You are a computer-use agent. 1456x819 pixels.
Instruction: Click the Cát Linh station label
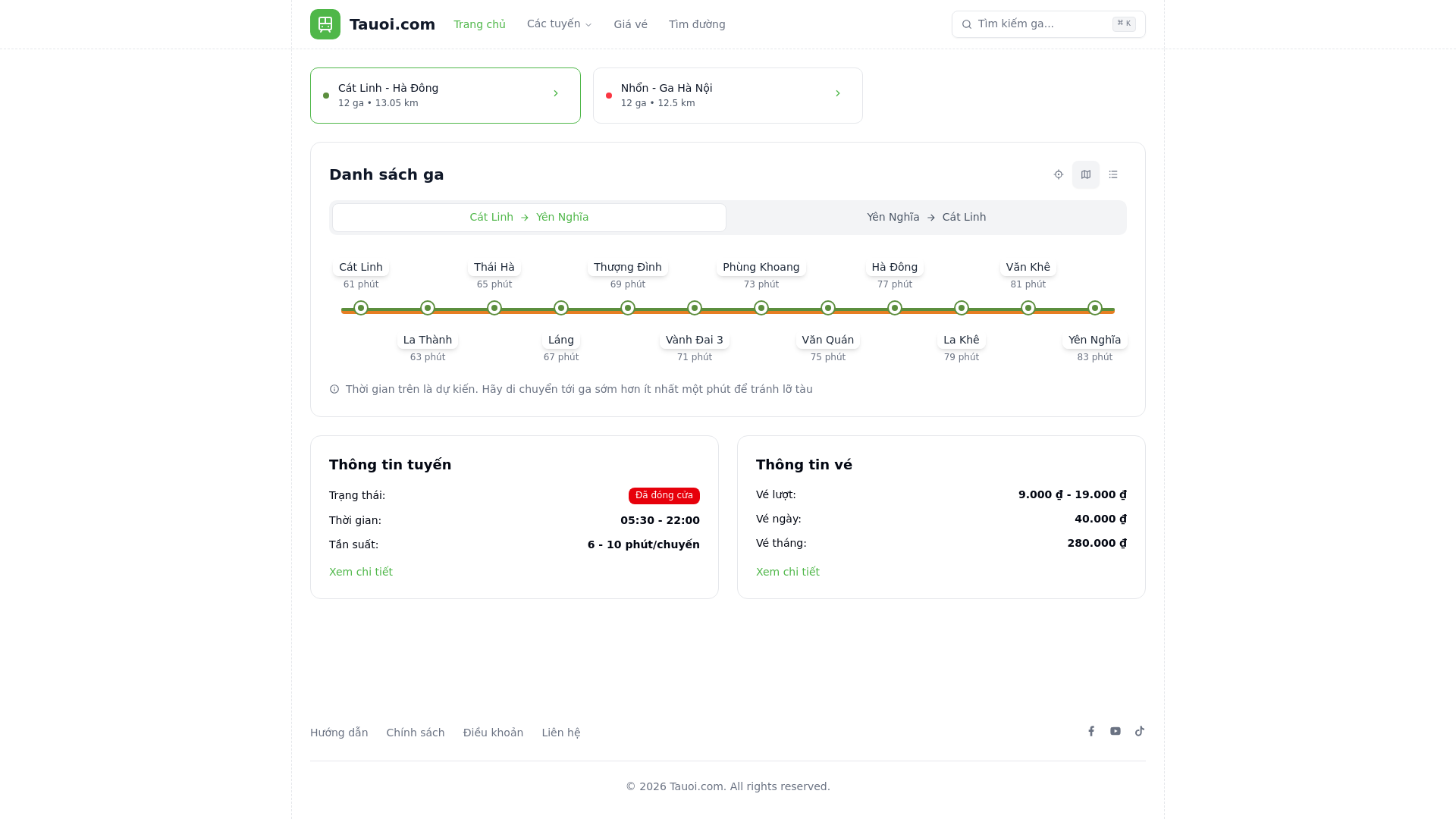361,267
